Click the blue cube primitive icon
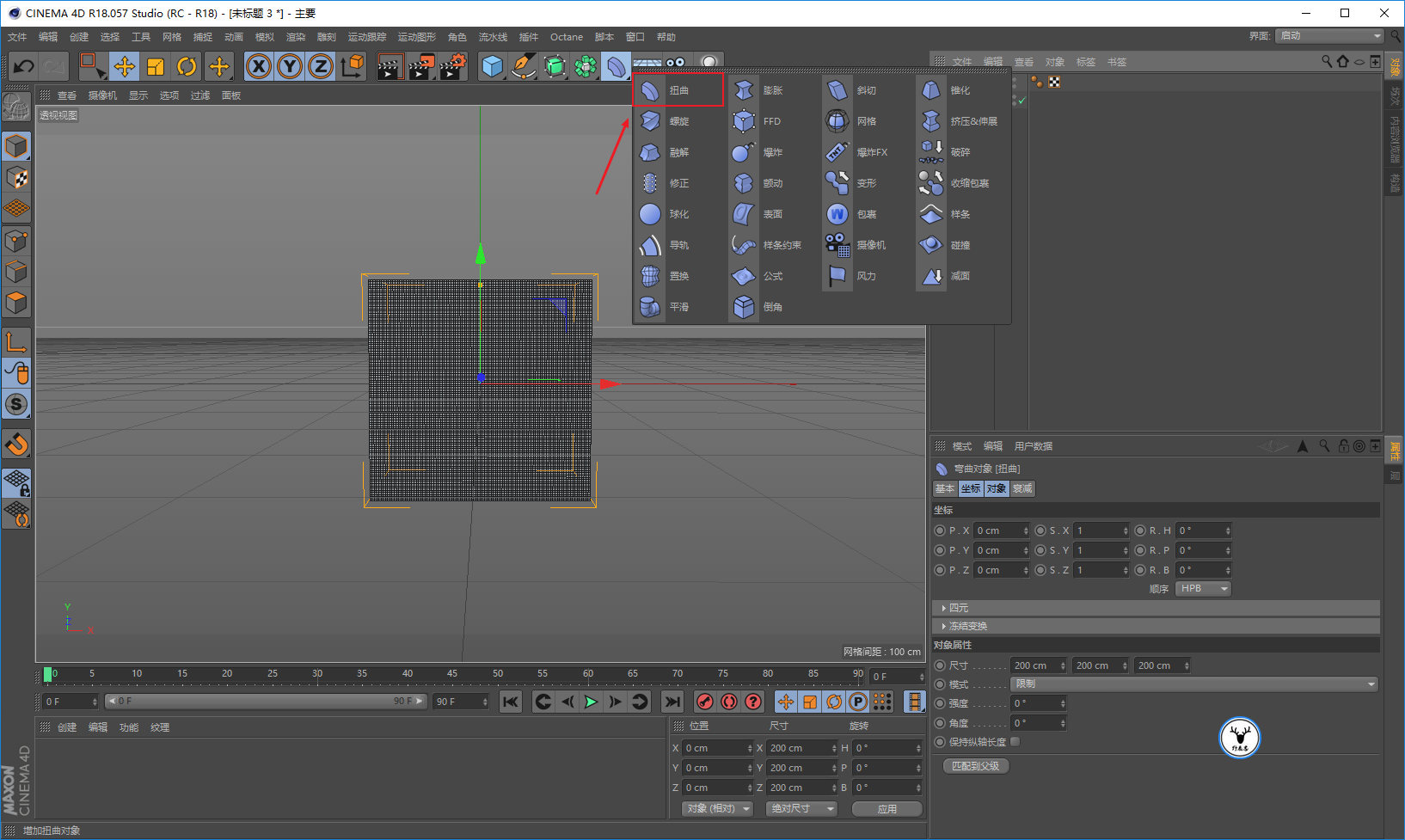Image resolution: width=1405 pixels, height=840 pixels. coord(493,66)
